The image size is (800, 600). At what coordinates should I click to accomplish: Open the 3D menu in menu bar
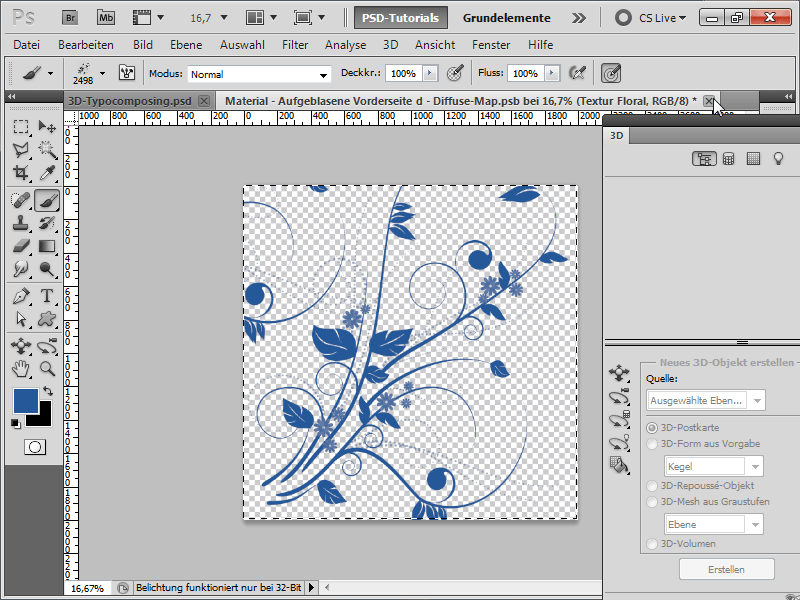[390, 45]
